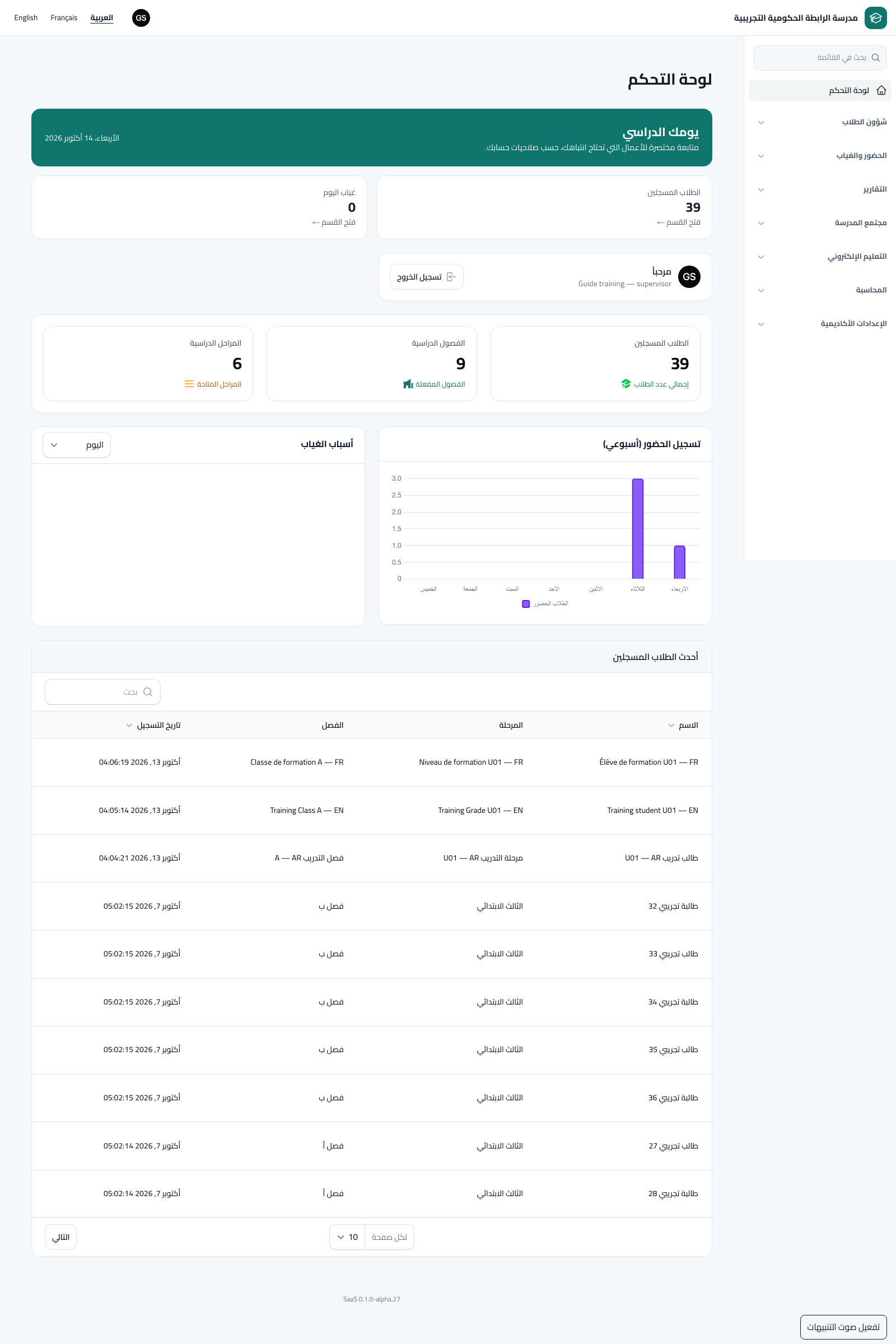Expand التعليم الإلكتروني sidebar section
This screenshot has width=896, height=1344.
point(820,257)
